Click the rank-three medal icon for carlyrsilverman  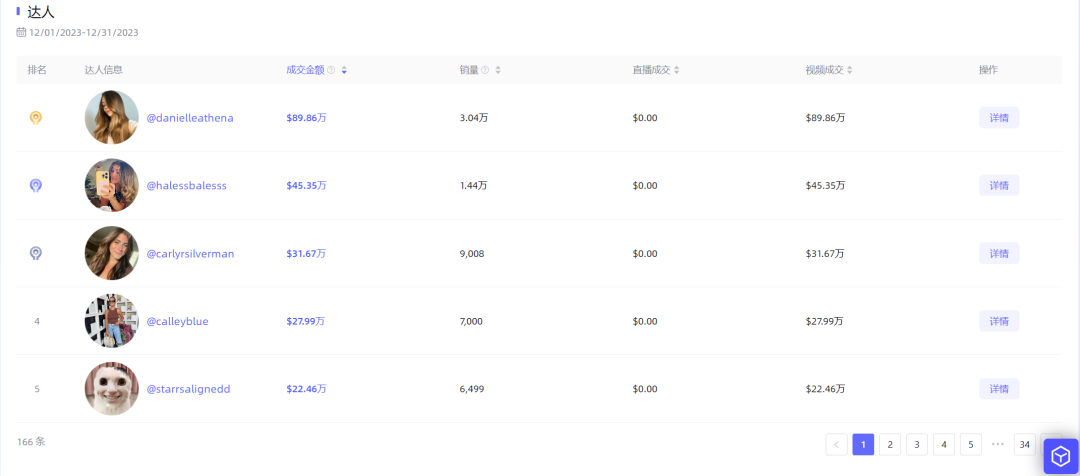coord(36,253)
